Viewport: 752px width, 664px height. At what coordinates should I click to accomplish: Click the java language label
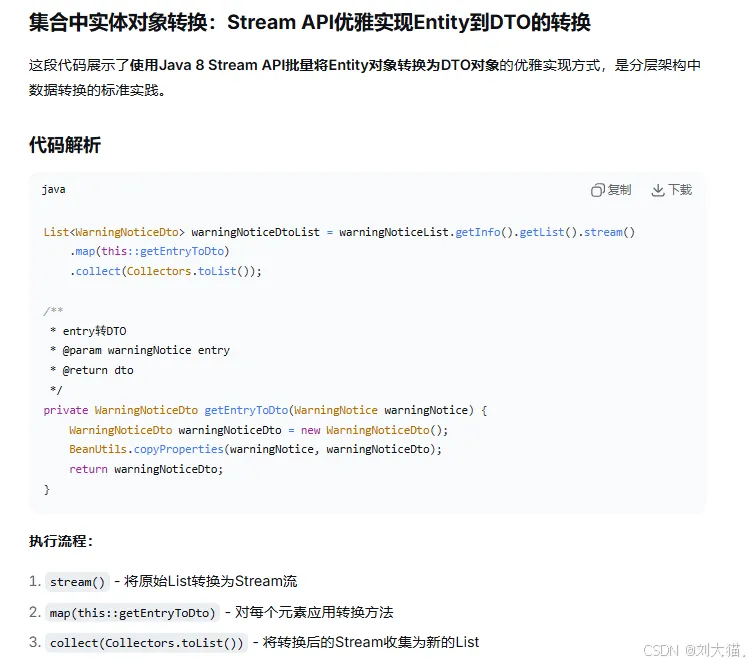pyautogui.click(x=53, y=189)
